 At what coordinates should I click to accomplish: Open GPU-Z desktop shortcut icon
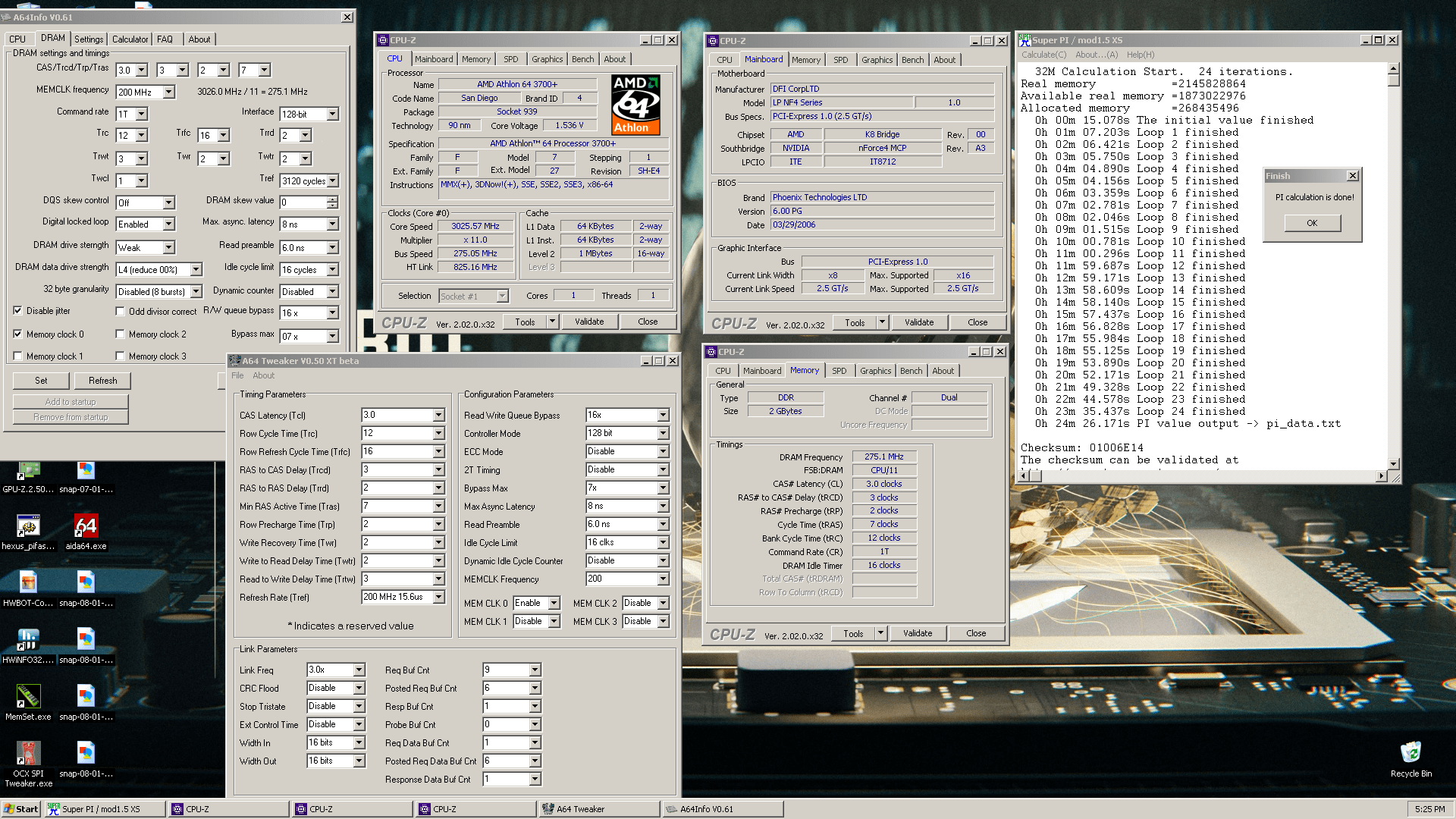pyautogui.click(x=29, y=471)
